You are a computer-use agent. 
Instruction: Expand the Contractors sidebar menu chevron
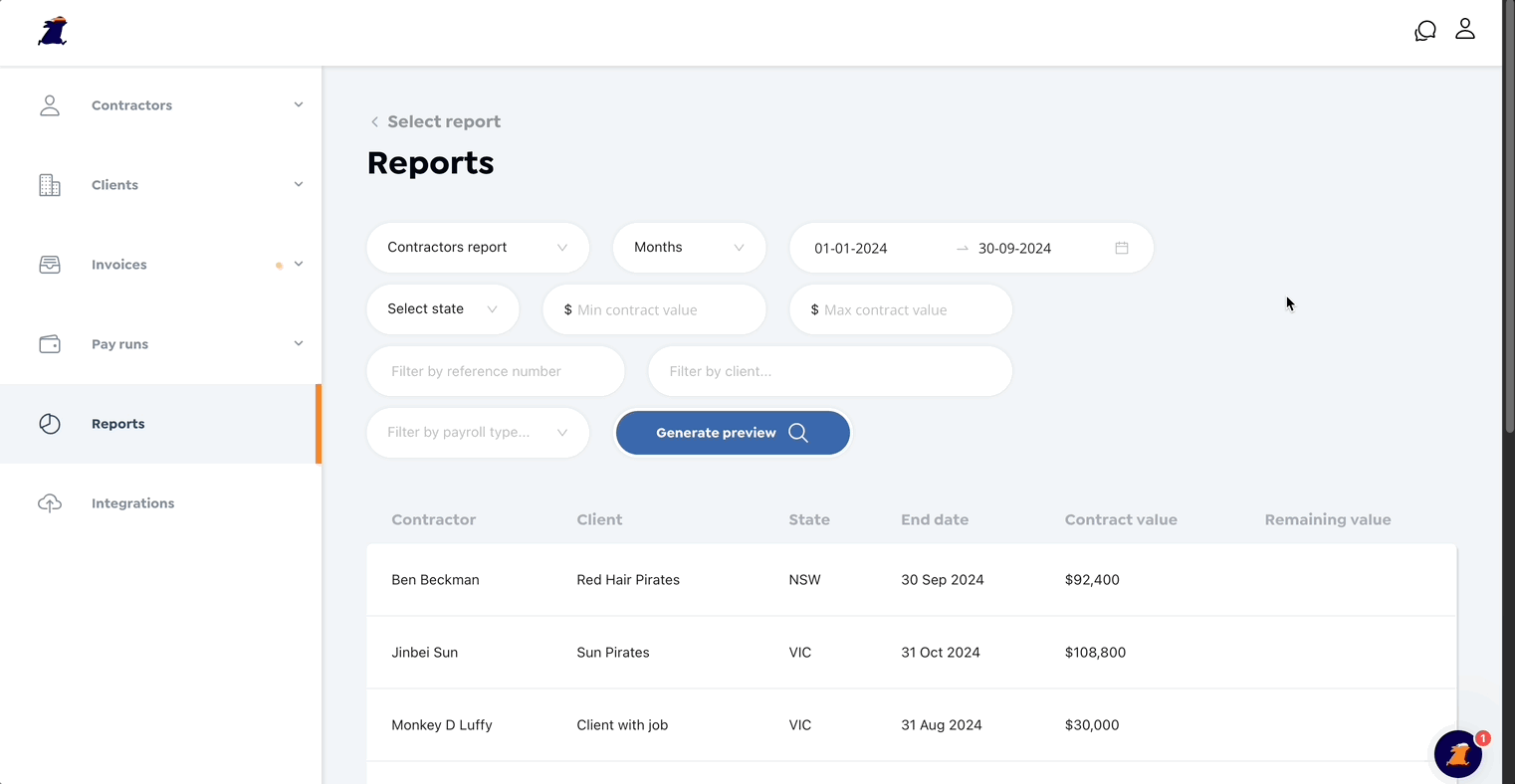[299, 104]
